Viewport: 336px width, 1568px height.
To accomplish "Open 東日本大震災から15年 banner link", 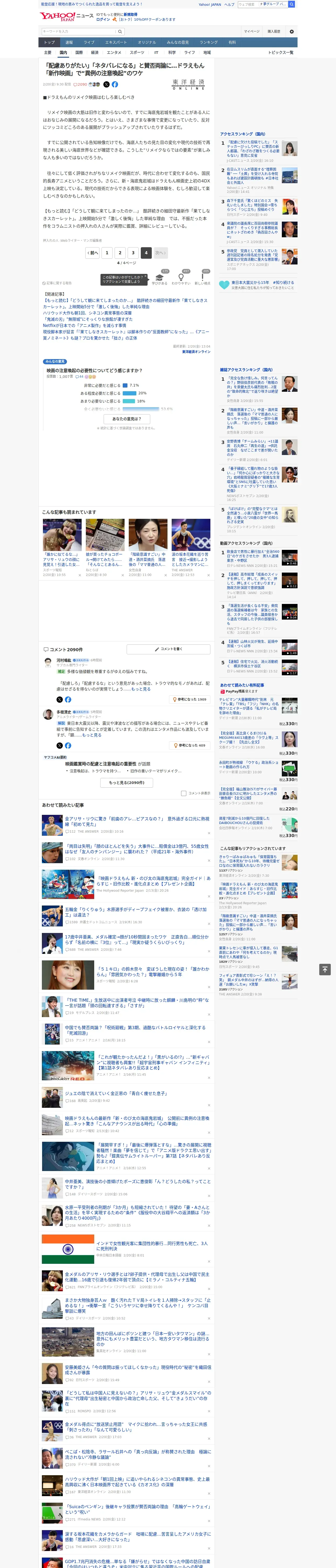I will tap(258, 284).
